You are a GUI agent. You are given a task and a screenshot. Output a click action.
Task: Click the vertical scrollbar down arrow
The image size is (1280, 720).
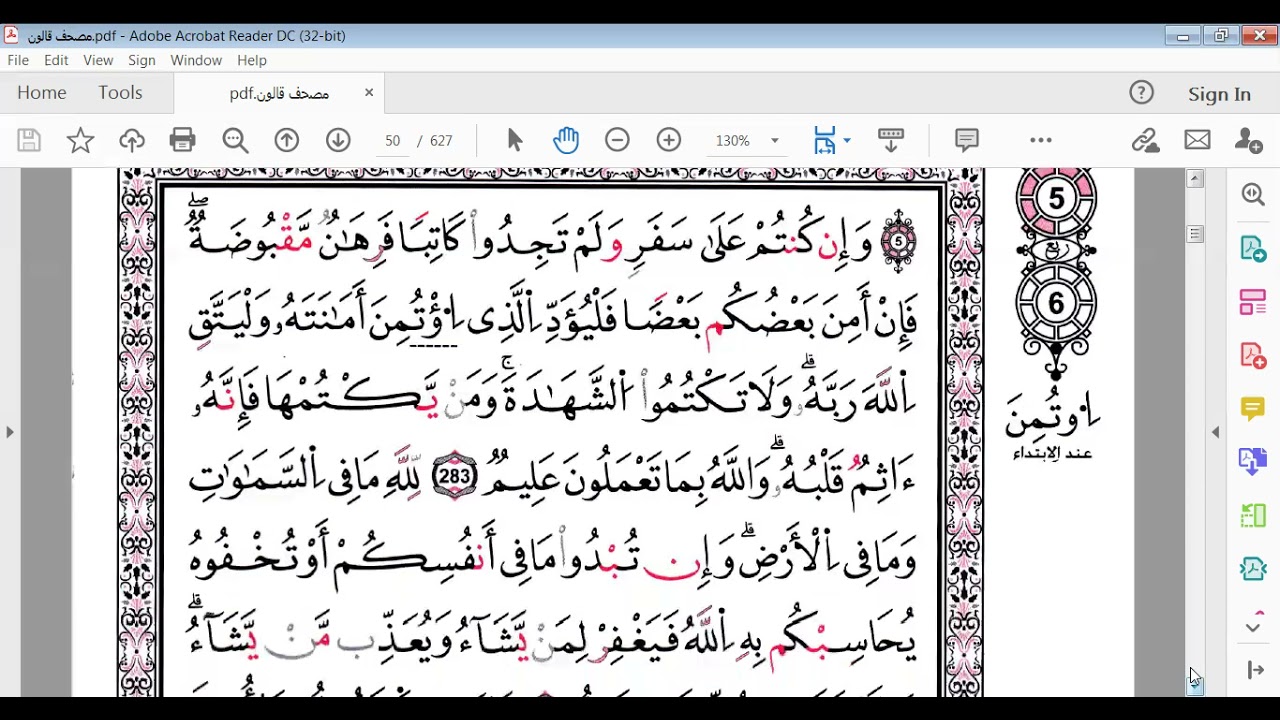tap(1195, 686)
